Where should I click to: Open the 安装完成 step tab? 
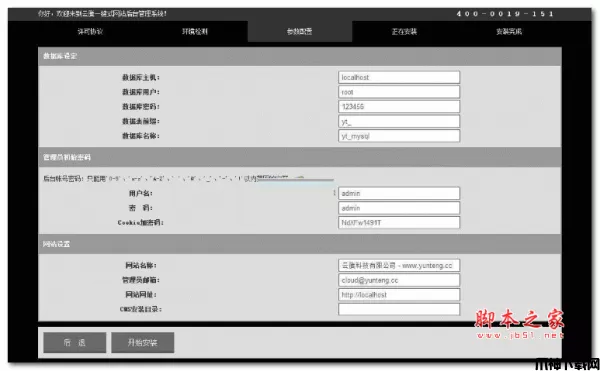(x=509, y=31)
